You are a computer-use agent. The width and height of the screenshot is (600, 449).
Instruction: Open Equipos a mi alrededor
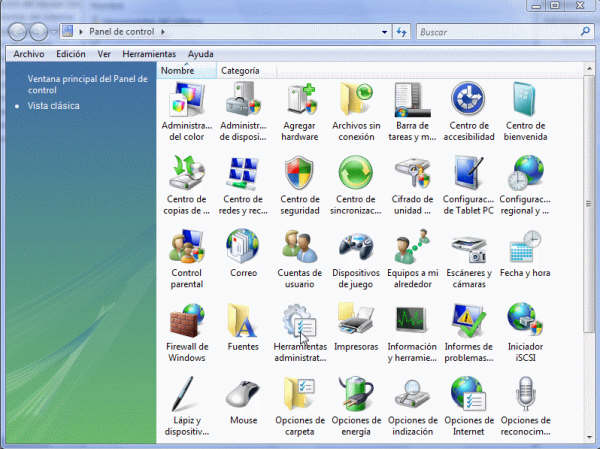coord(412,259)
